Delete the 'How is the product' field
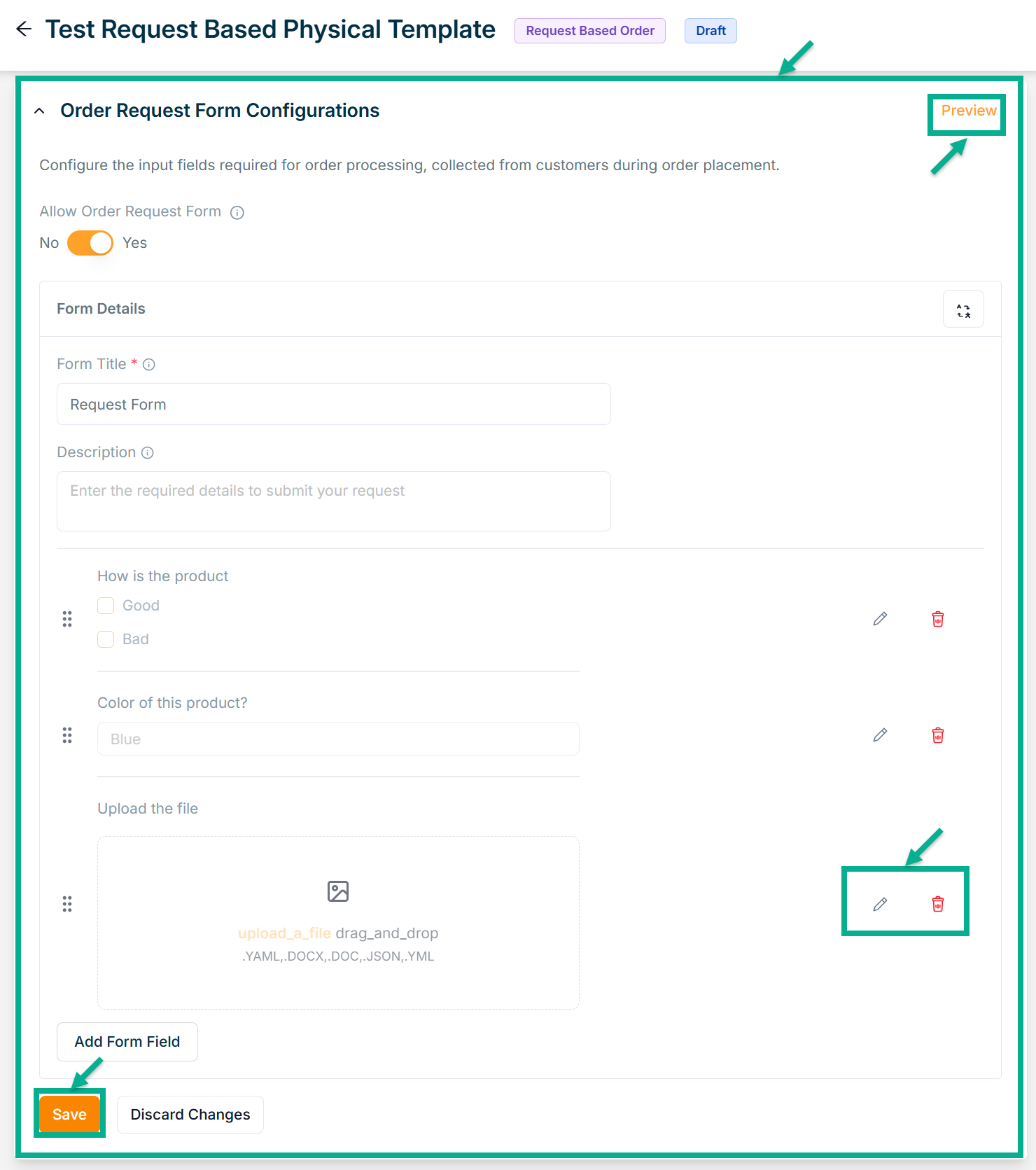1036x1170 pixels. click(938, 619)
